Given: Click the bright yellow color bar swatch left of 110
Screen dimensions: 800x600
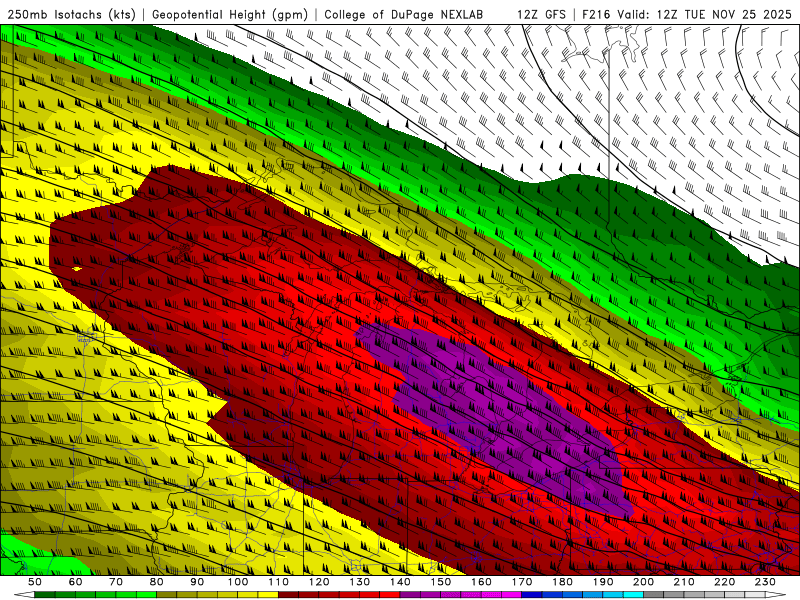Looking at the screenshot, I should (268, 595).
